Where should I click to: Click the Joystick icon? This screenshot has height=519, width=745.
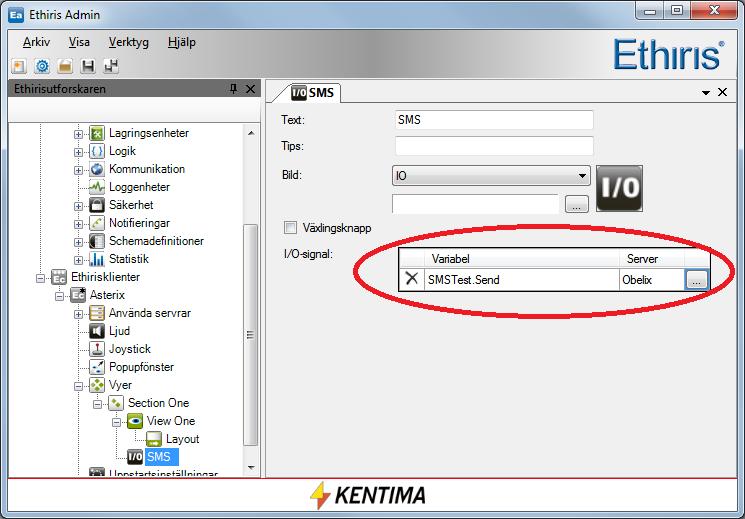click(x=97, y=349)
